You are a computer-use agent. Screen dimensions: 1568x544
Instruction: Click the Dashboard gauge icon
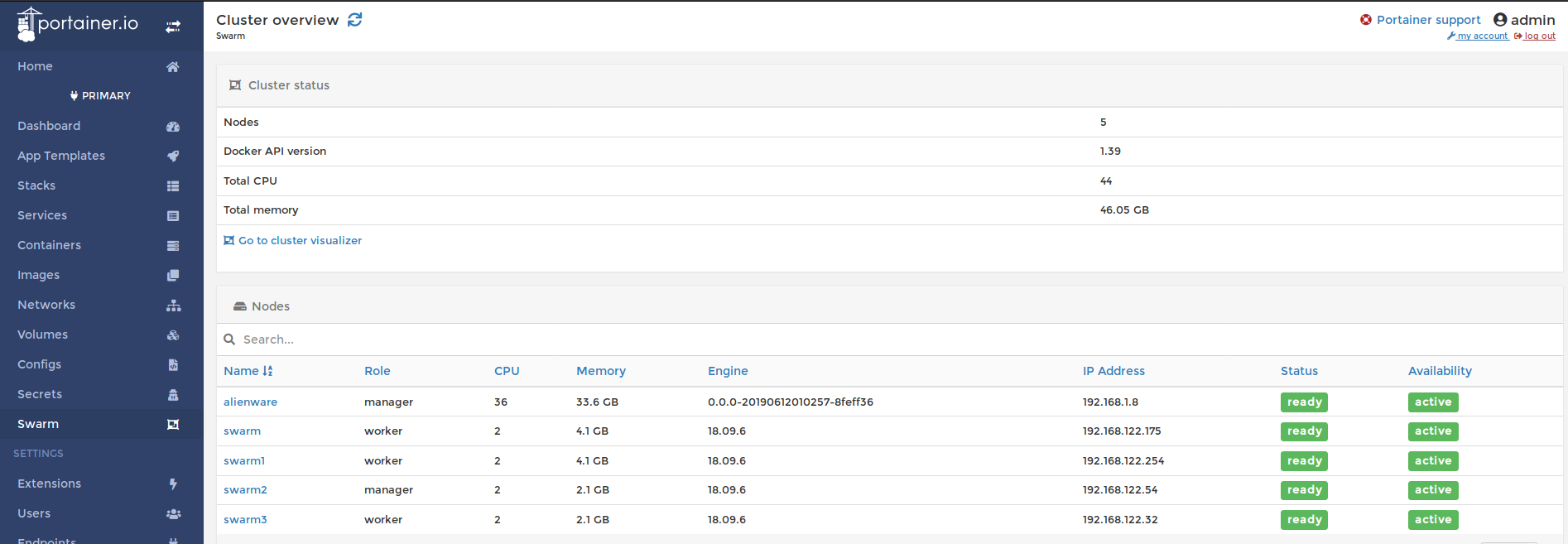[x=173, y=127]
